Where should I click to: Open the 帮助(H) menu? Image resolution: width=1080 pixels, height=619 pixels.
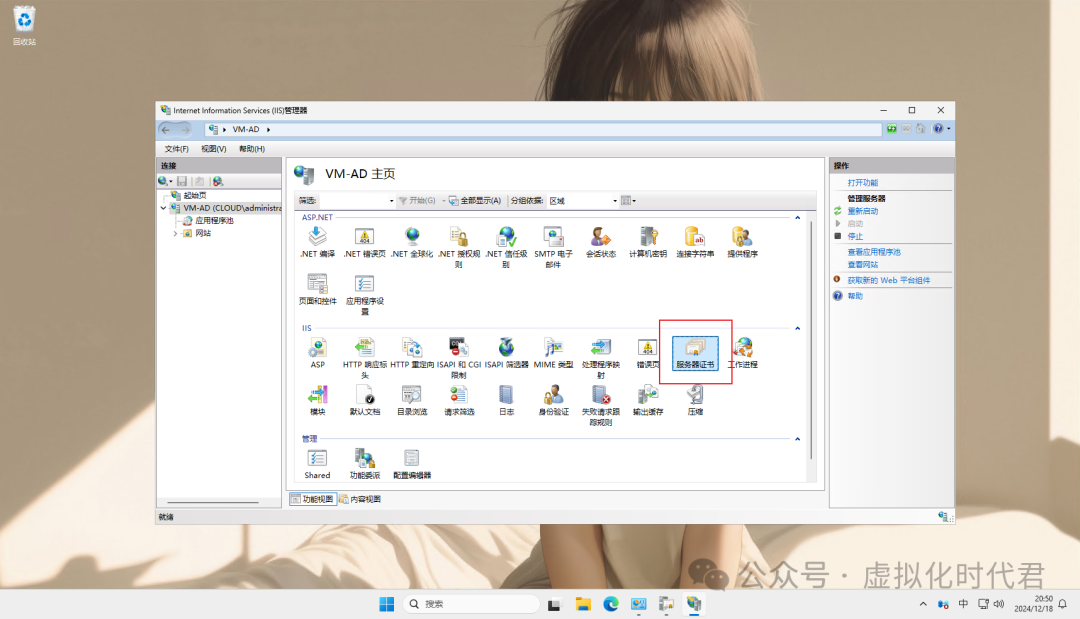pos(252,149)
